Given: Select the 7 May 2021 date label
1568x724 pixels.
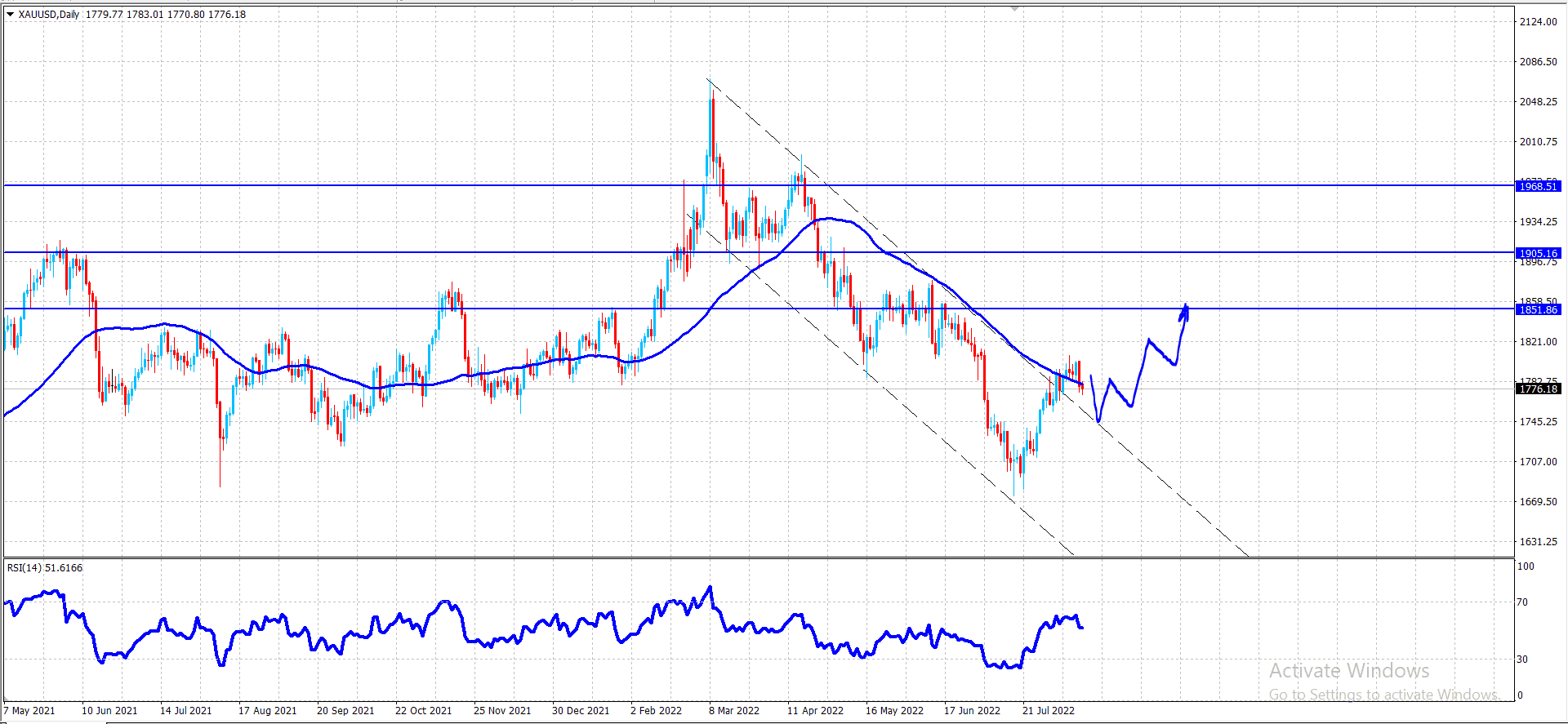Looking at the screenshot, I should (x=29, y=710).
